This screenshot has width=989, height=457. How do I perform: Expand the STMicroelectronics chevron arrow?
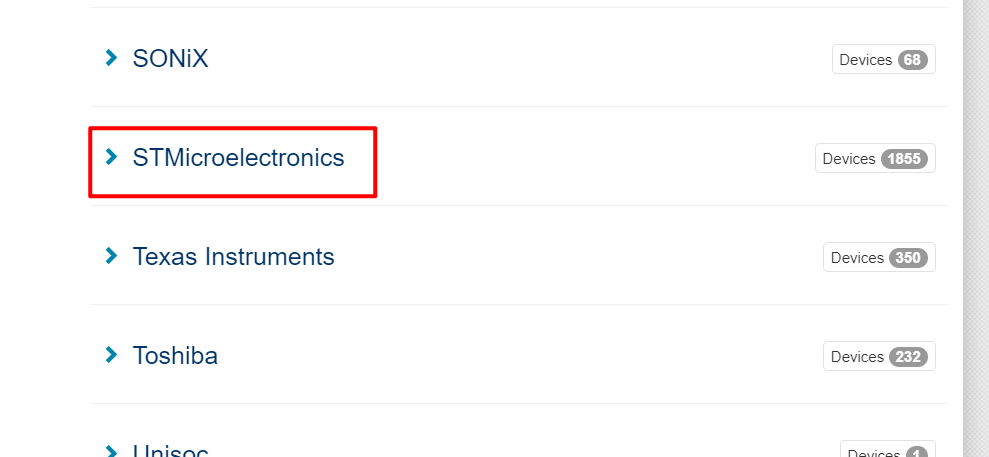pyautogui.click(x=112, y=156)
